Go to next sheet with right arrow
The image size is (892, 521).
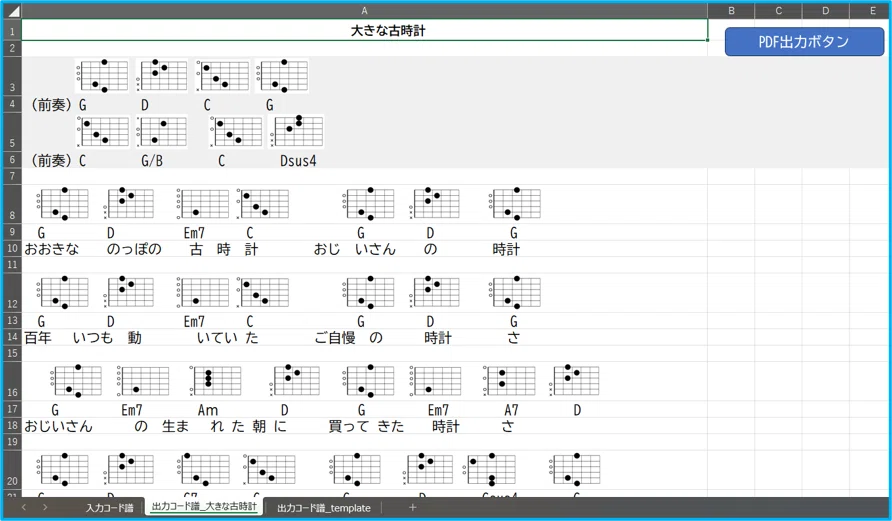45,507
